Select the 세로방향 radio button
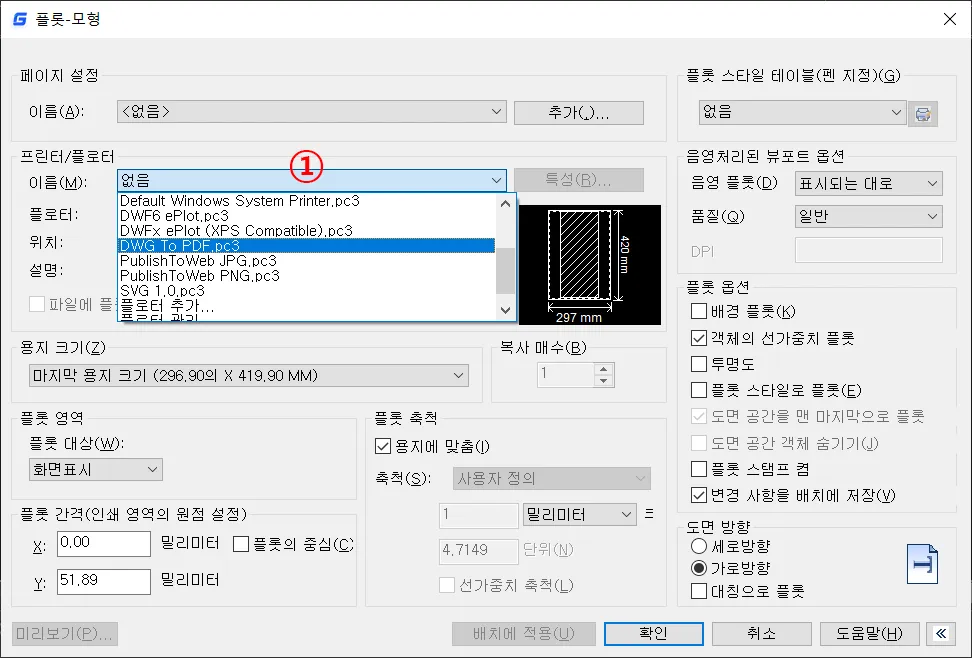This screenshot has height=658, width=972. point(699,546)
